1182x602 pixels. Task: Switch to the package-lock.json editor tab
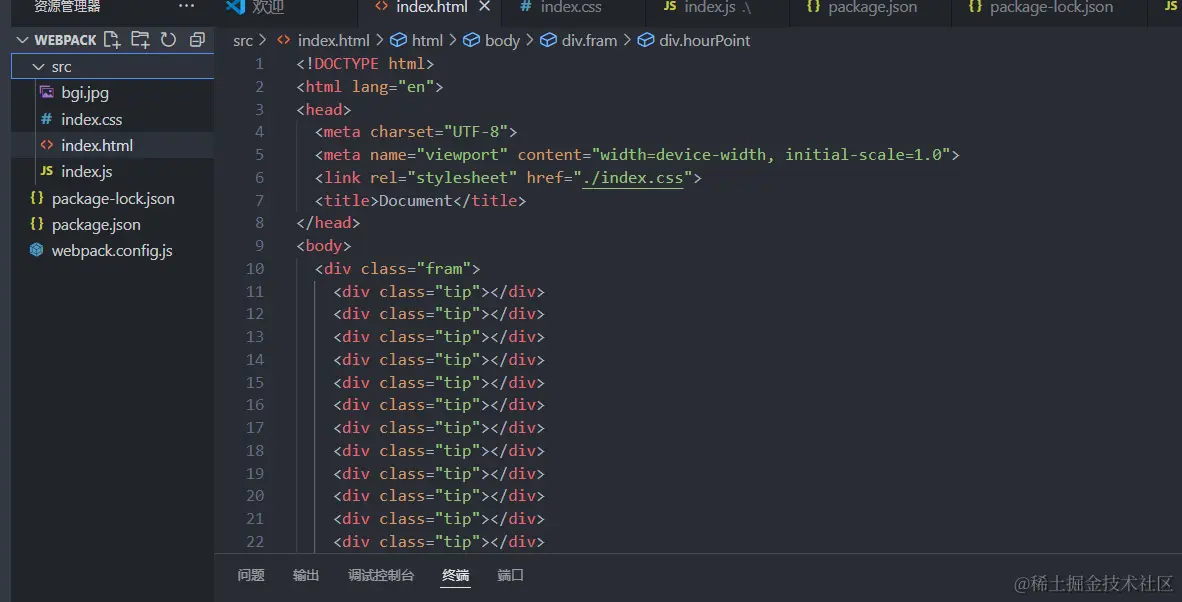tap(1051, 8)
